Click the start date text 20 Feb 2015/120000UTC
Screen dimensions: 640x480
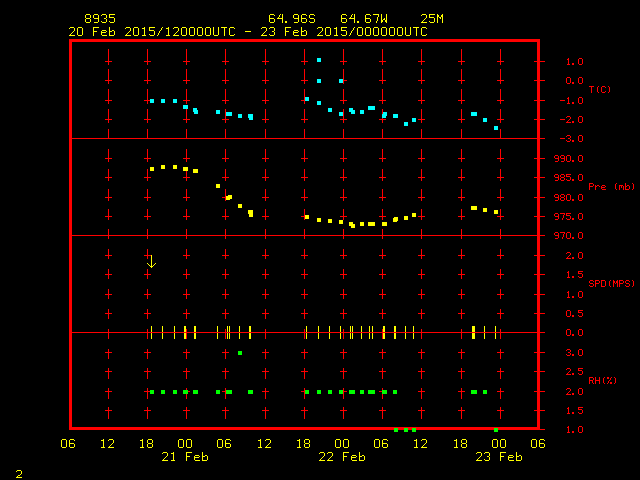pyautogui.click(x=152, y=32)
